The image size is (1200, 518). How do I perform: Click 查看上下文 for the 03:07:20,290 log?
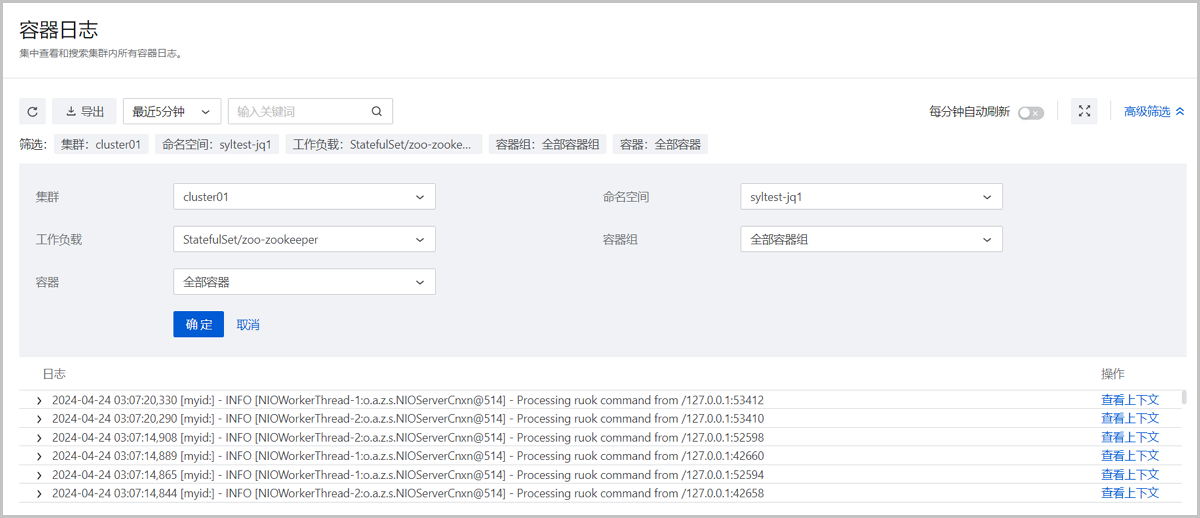(1129, 419)
